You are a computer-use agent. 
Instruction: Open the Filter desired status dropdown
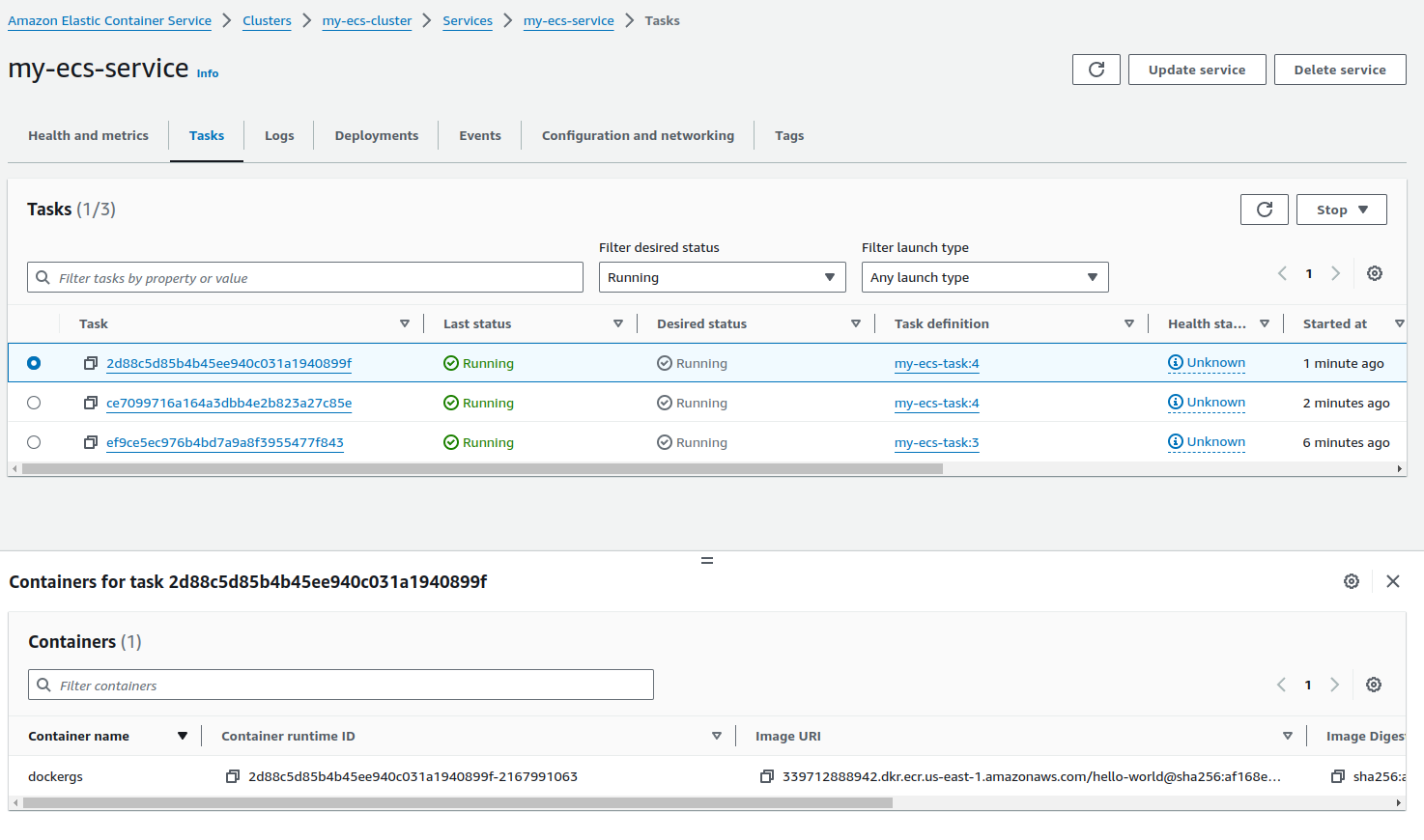(x=723, y=277)
